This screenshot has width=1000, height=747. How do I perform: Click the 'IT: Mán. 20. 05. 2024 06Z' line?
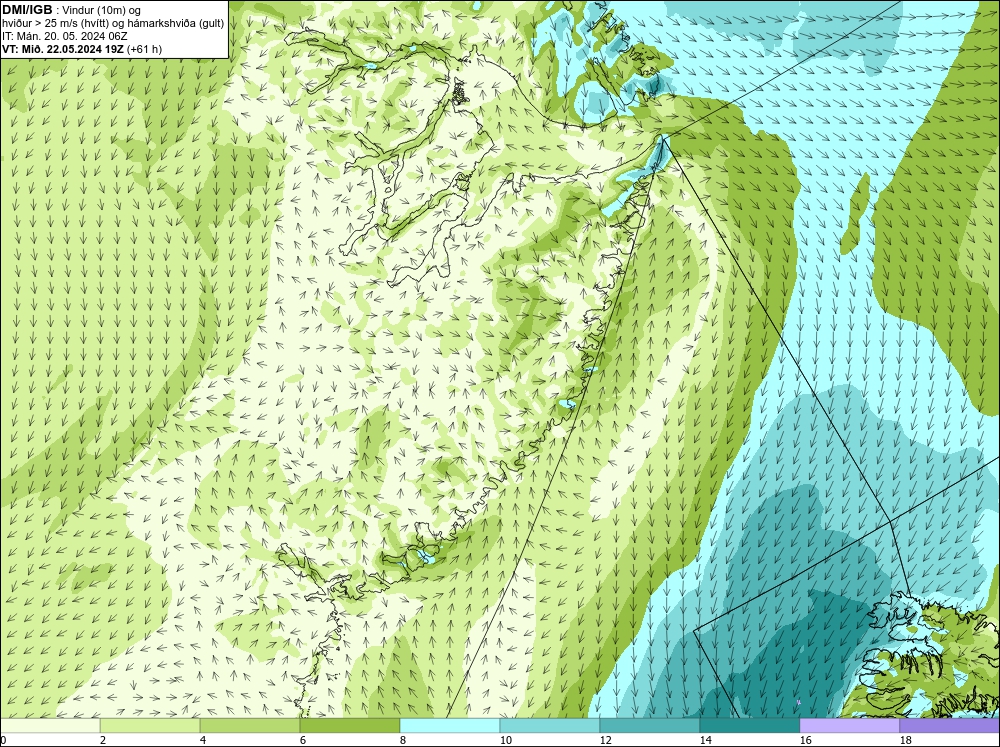point(64,36)
